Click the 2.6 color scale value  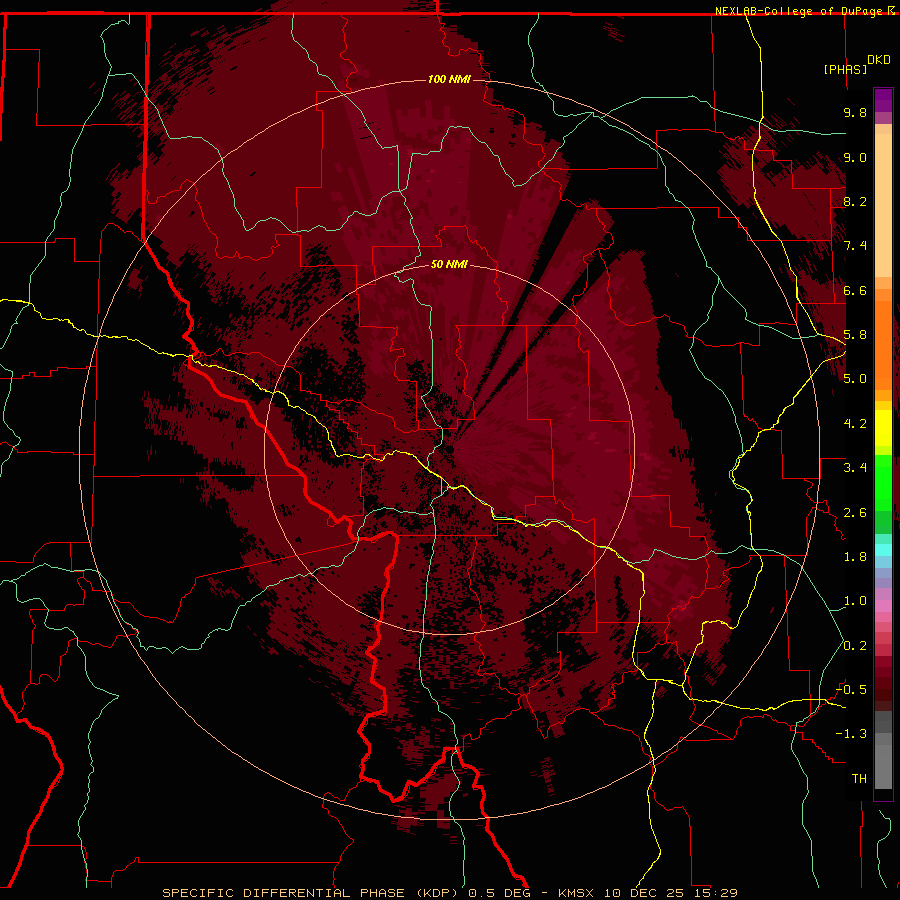click(855, 513)
